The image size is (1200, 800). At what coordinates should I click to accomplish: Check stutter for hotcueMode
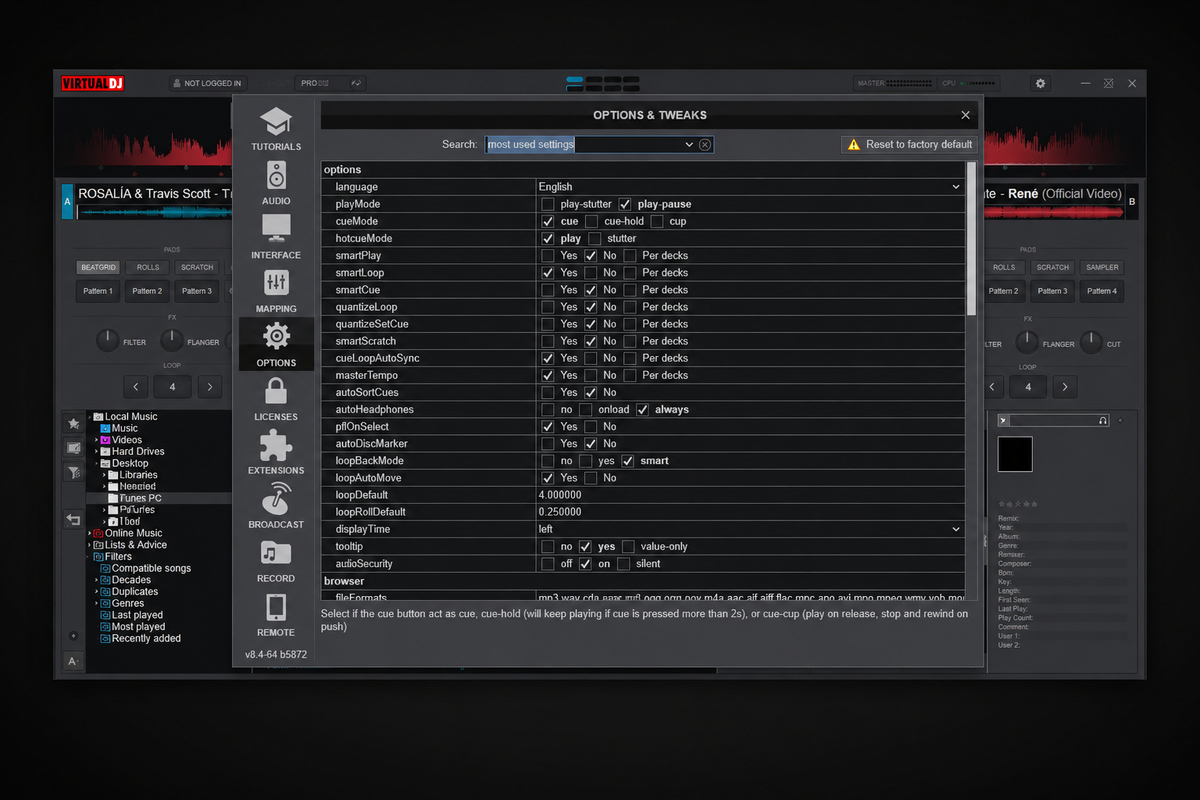coord(595,238)
